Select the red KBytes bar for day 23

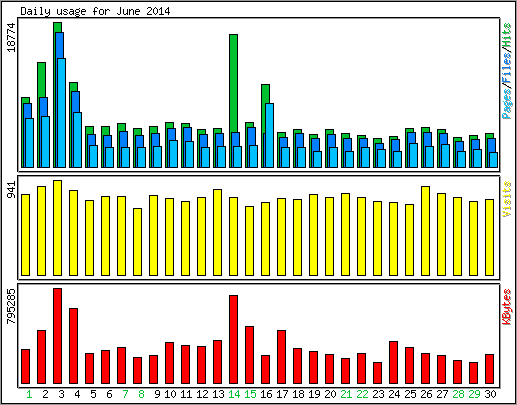[x=377, y=373]
